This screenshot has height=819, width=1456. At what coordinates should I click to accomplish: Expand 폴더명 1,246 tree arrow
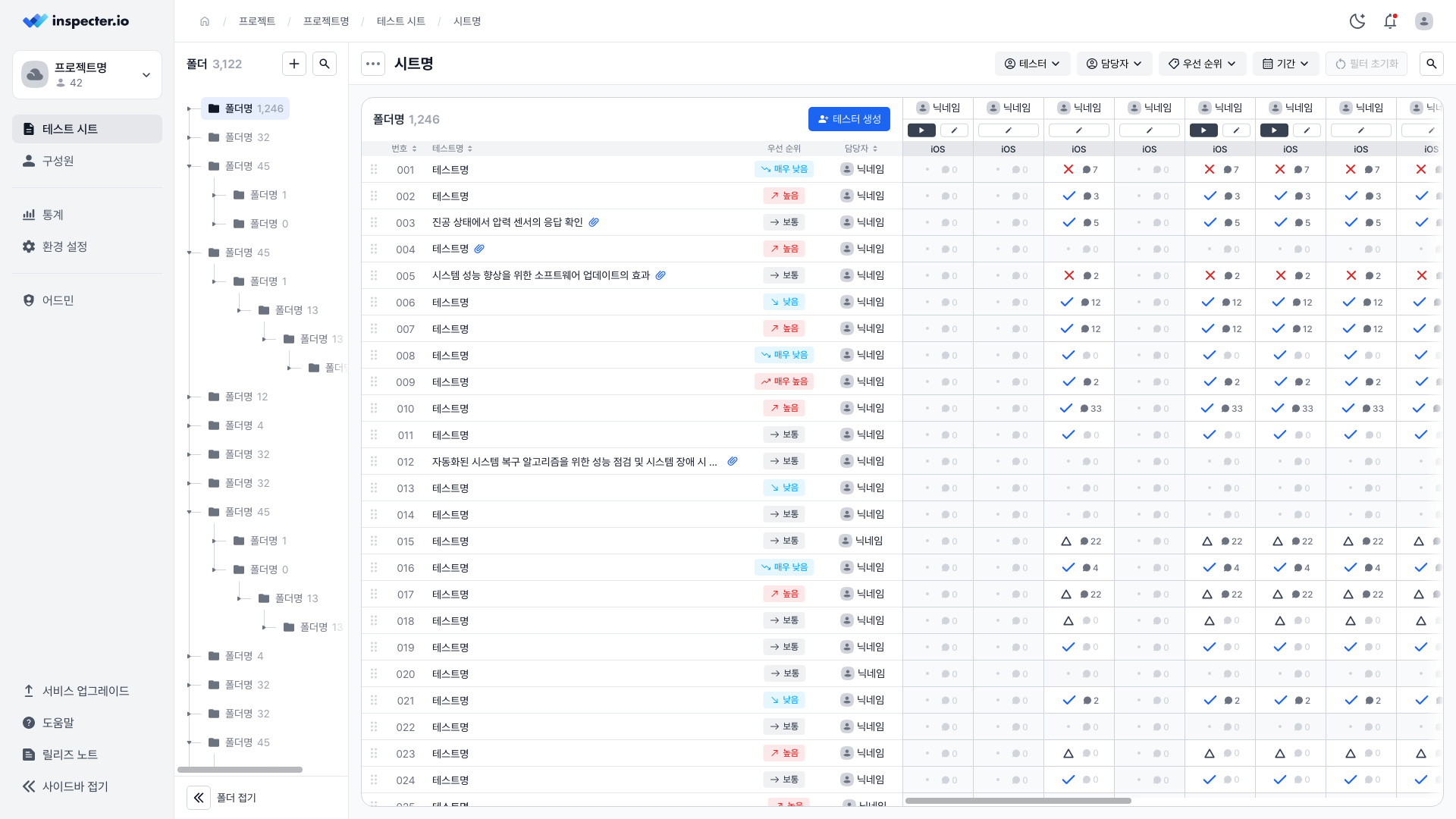[x=190, y=108]
